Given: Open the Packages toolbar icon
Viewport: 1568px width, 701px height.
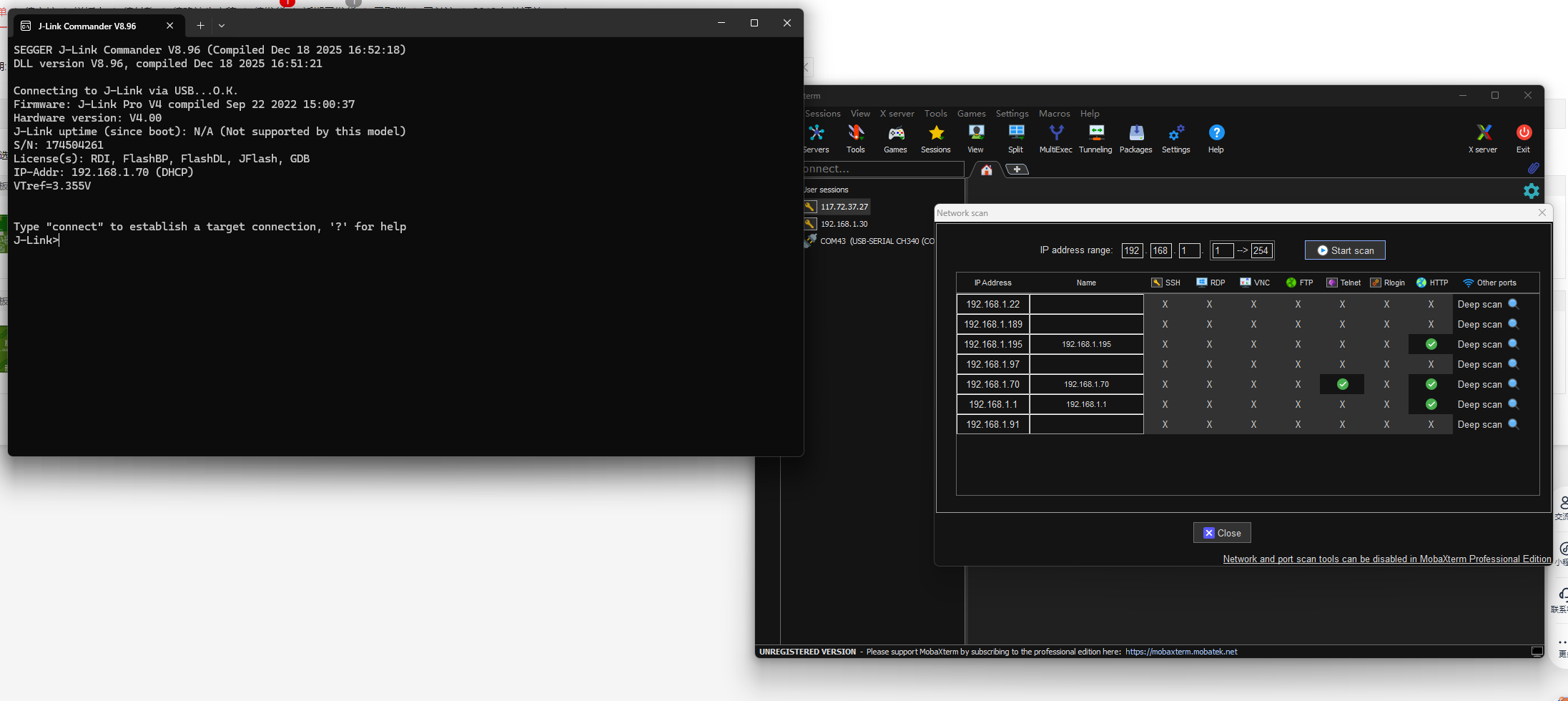Looking at the screenshot, I should pos(1136,139).
